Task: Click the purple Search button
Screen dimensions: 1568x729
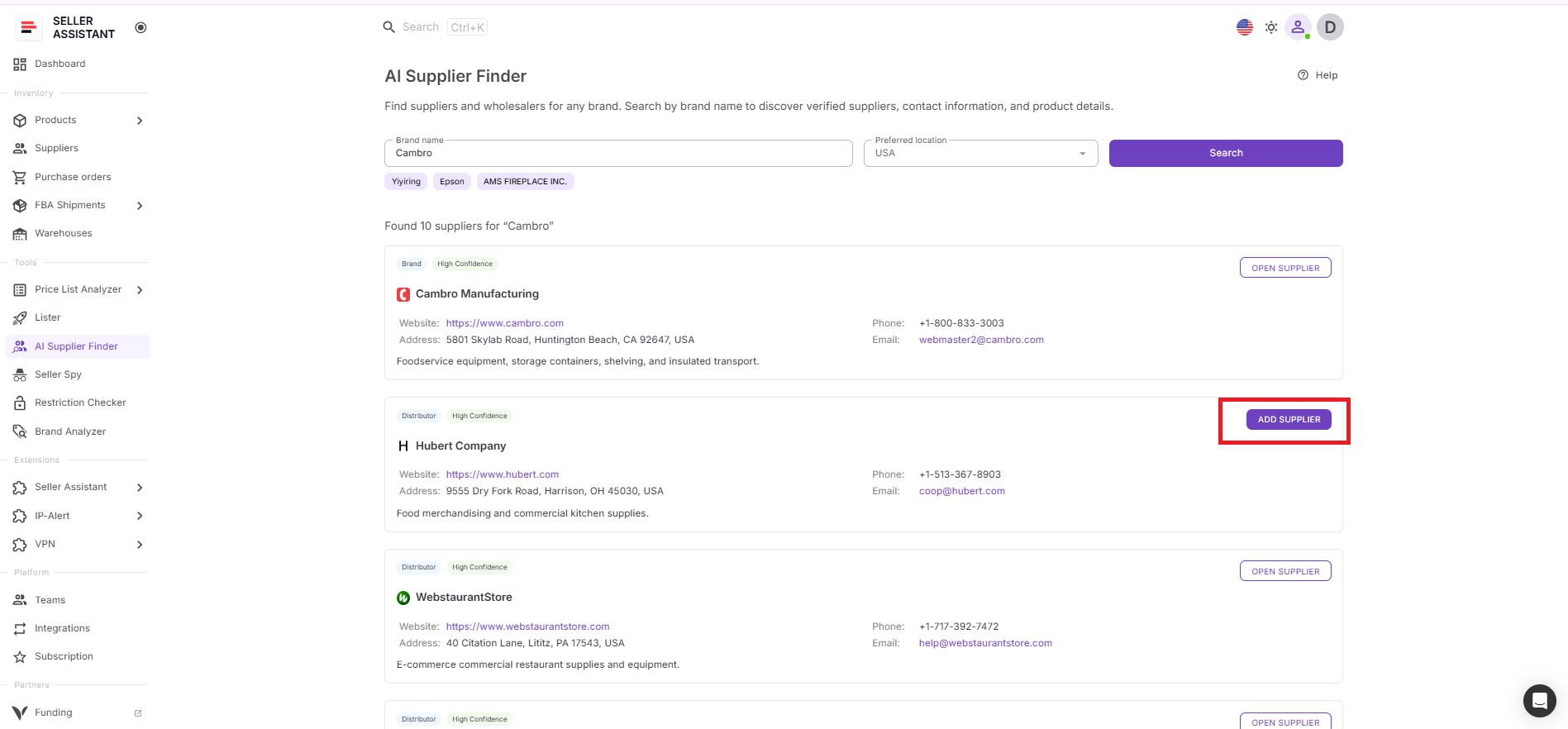Action: [x=1226, y=154]
